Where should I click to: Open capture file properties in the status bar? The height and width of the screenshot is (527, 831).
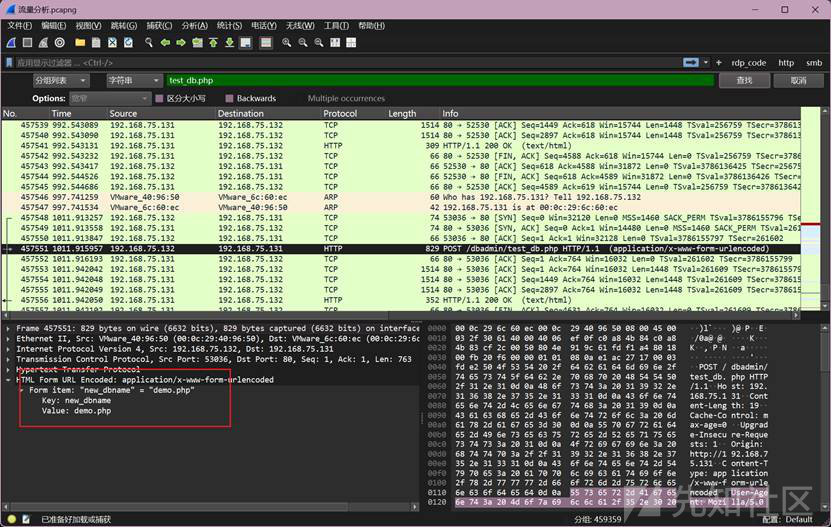[x=26, y=519]
